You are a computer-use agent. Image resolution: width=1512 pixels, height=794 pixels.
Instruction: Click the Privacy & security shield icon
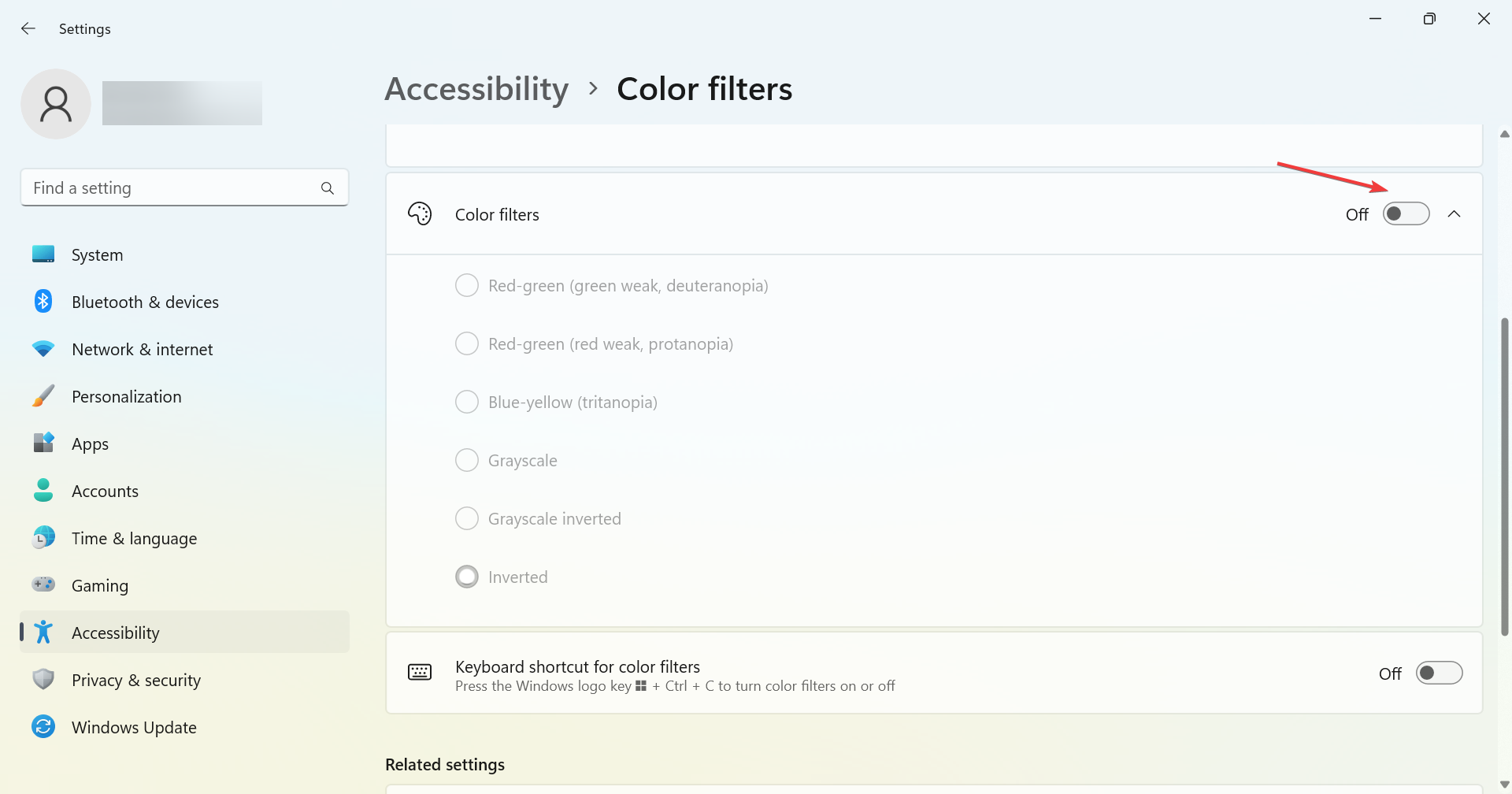click(43, 679)
